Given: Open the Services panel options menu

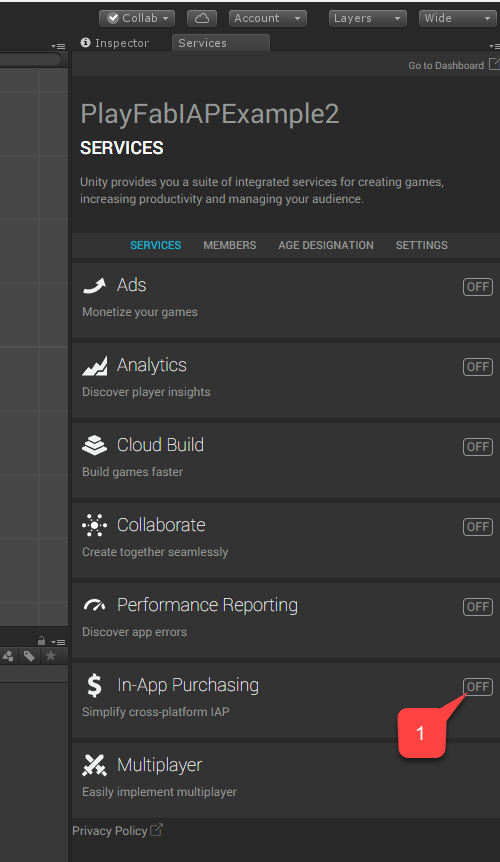Looking at the screenshot, I should [494, 46].
